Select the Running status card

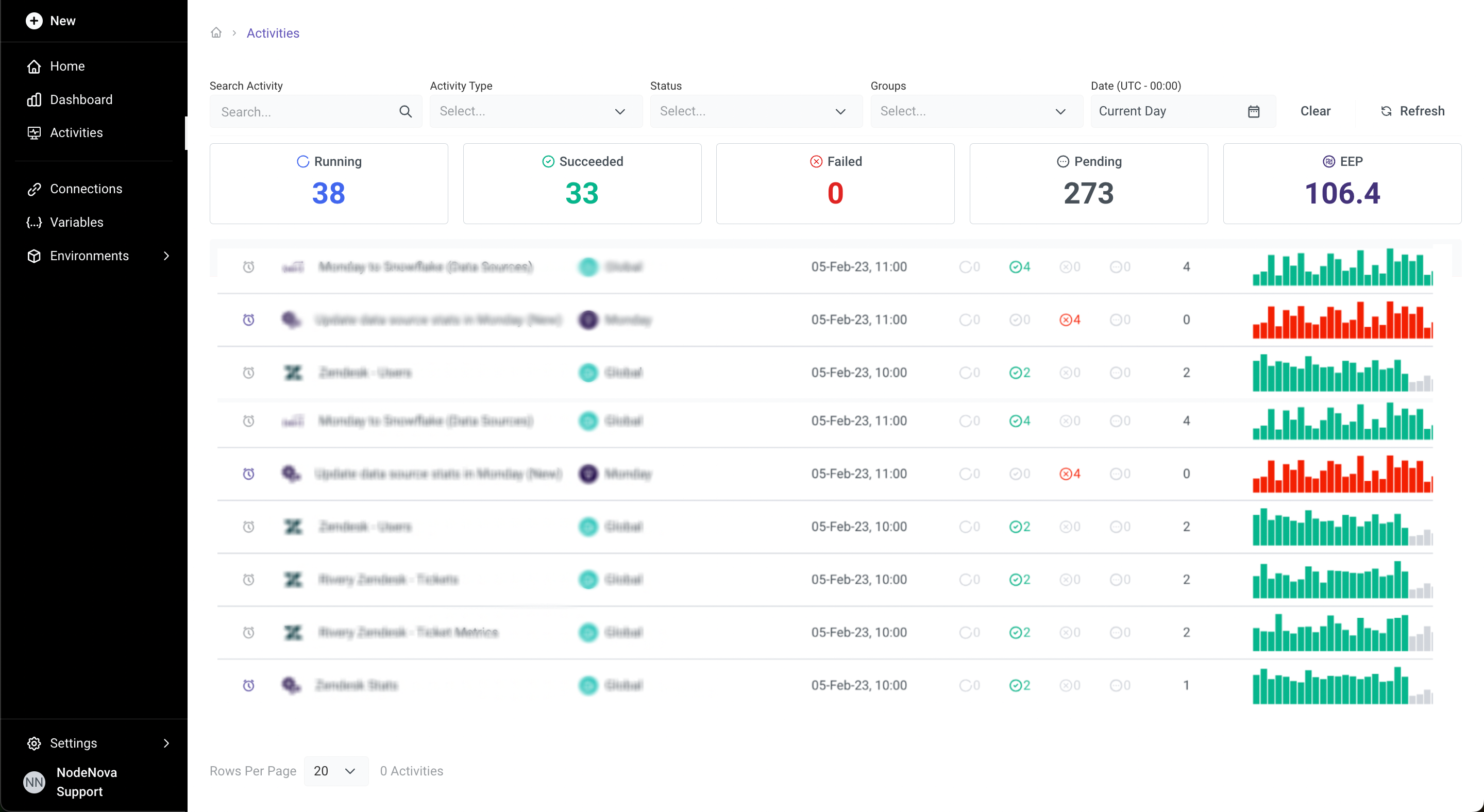(x=328, y=183)
